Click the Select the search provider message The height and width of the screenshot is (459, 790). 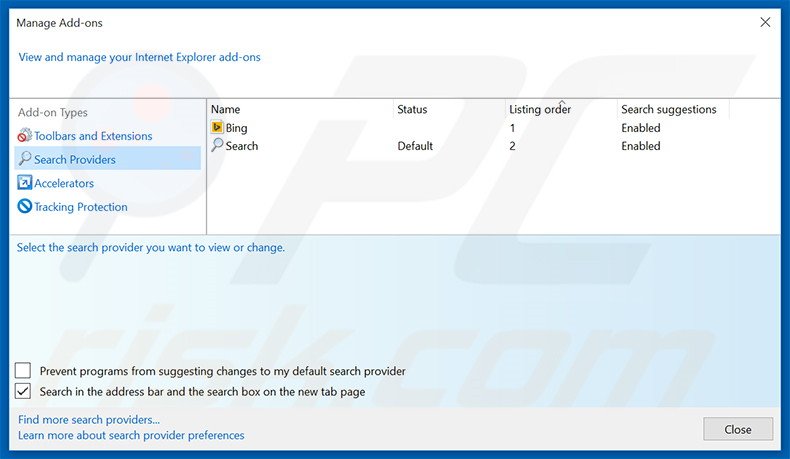click(x=151, y=247)
